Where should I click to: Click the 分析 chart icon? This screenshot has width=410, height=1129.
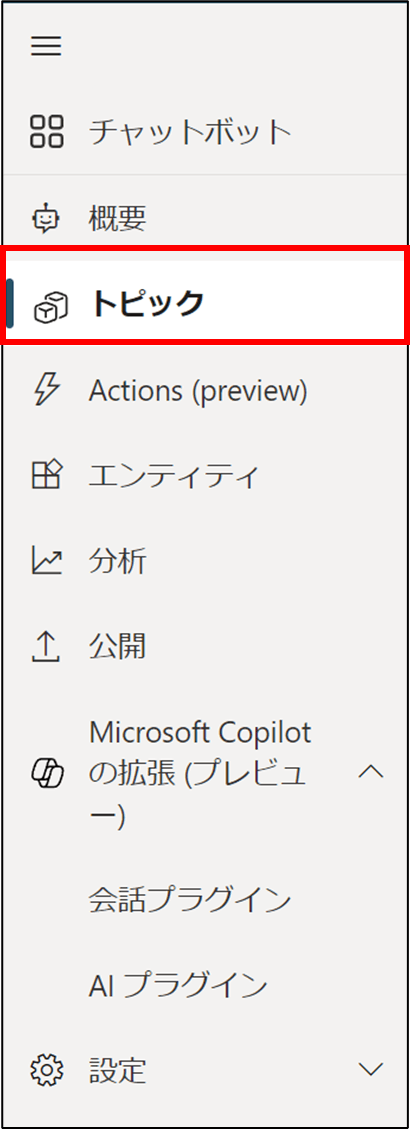click(x=47, y=562)
